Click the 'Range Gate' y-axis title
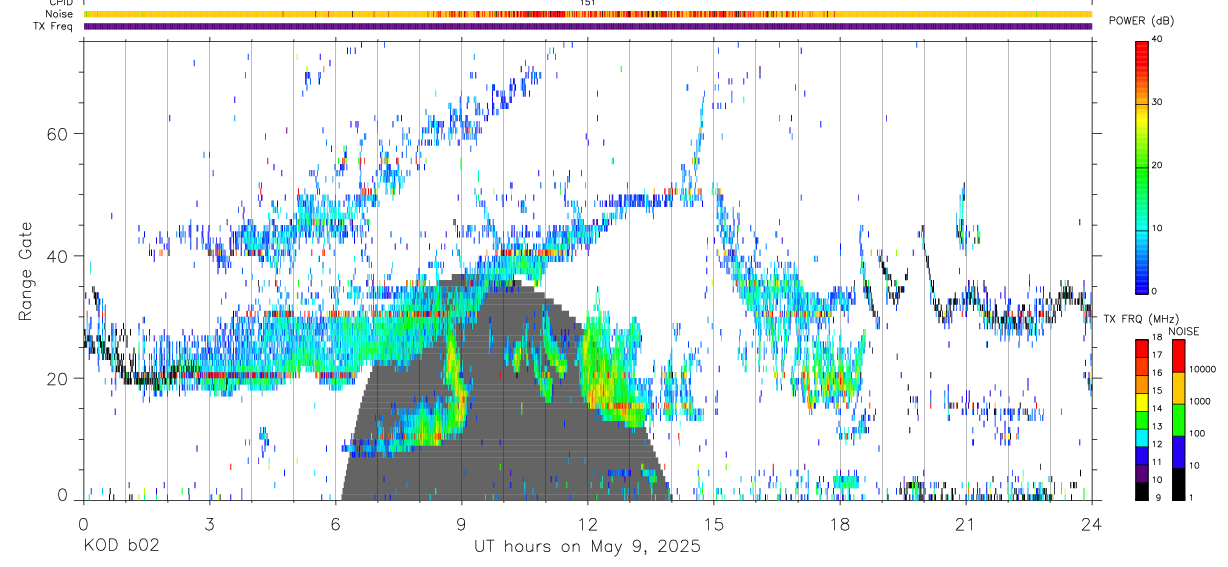The image size is (1228, 567). point(26,272)
